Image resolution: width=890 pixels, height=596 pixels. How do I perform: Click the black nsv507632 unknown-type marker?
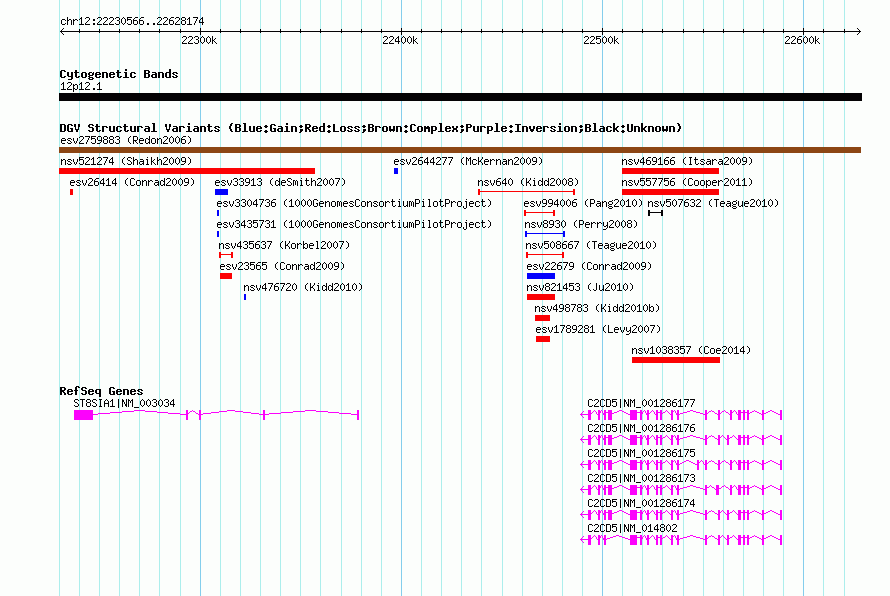pyautogui.click(x=656, y=213)
